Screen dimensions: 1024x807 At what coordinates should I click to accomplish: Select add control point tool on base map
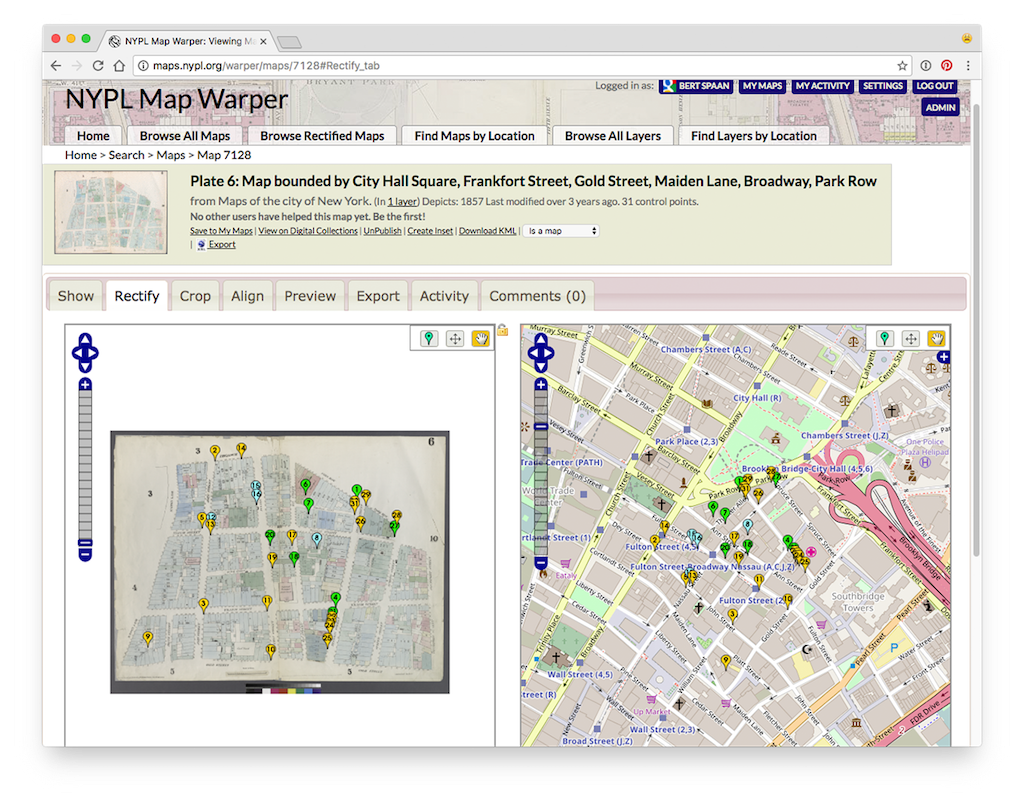click(x=884, y=338)
